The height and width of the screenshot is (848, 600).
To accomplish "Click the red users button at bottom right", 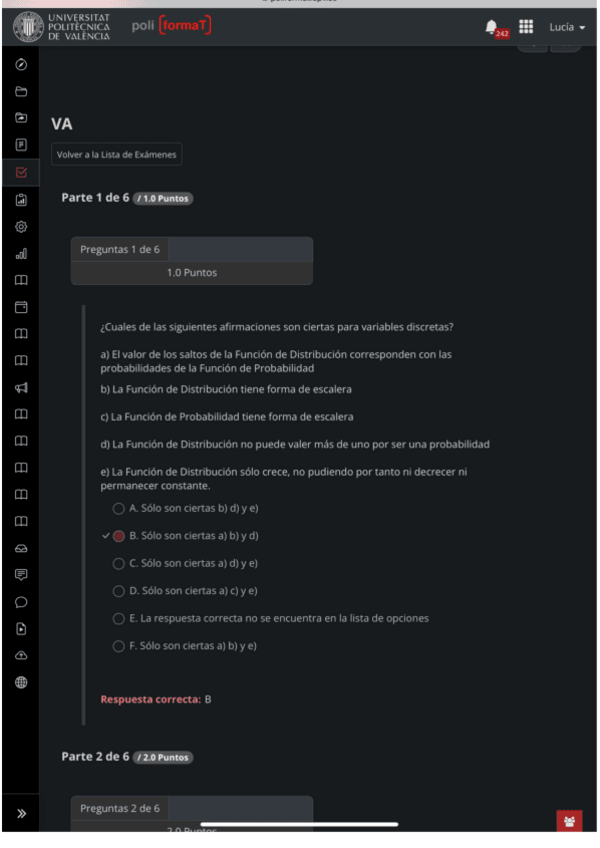I will point(569,822).
